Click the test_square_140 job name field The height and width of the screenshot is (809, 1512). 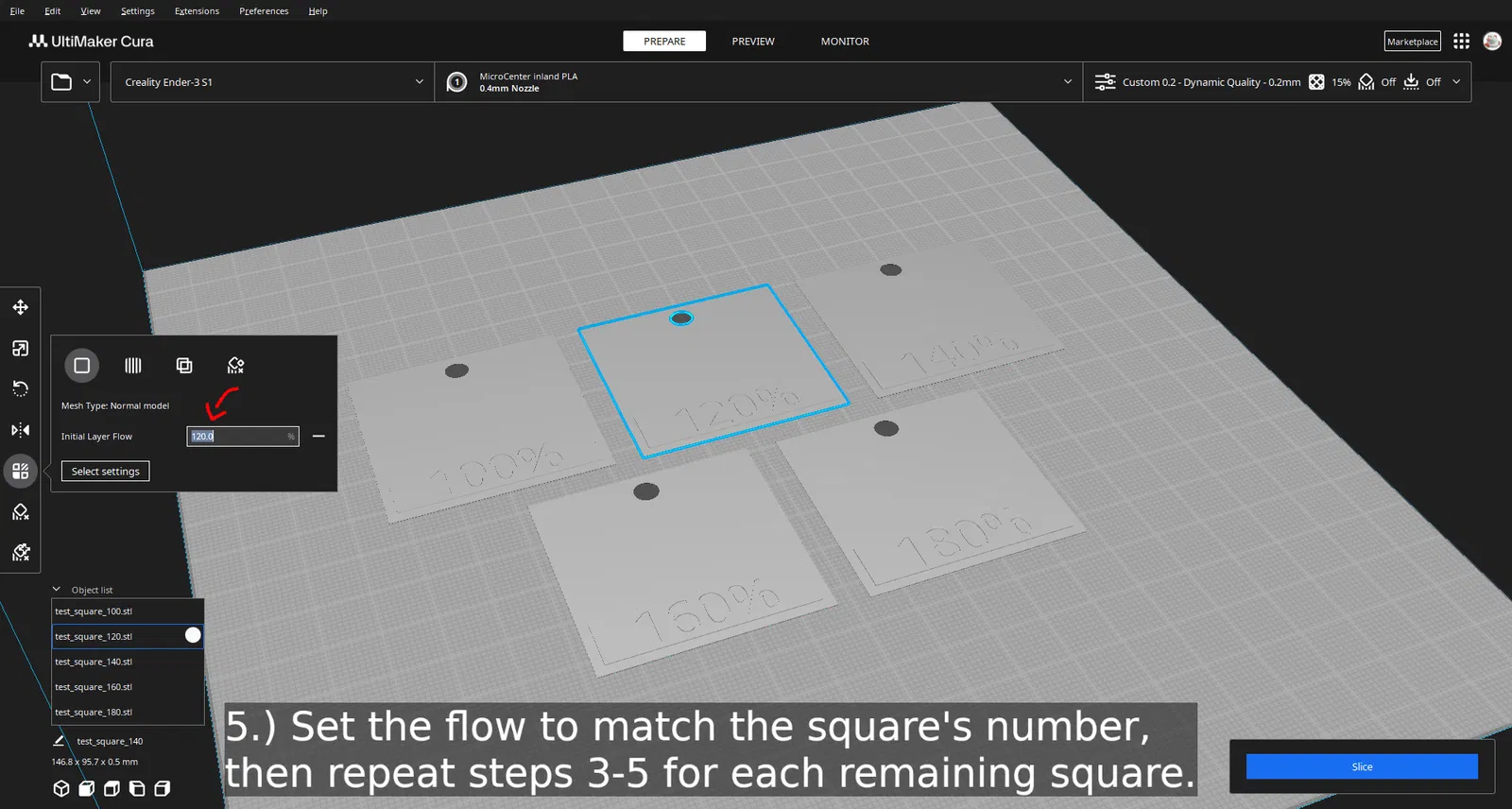pyautogui.click(x=110, y=741)
